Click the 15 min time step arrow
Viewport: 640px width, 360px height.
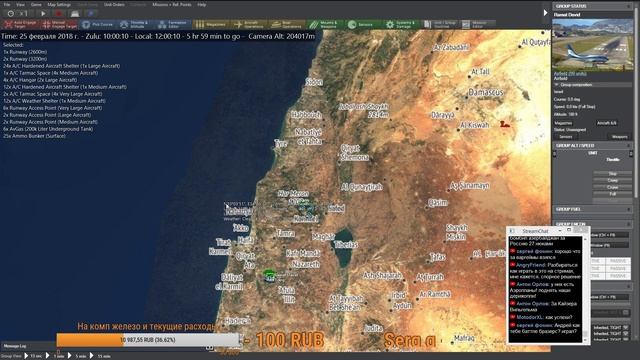click(92, 356)
